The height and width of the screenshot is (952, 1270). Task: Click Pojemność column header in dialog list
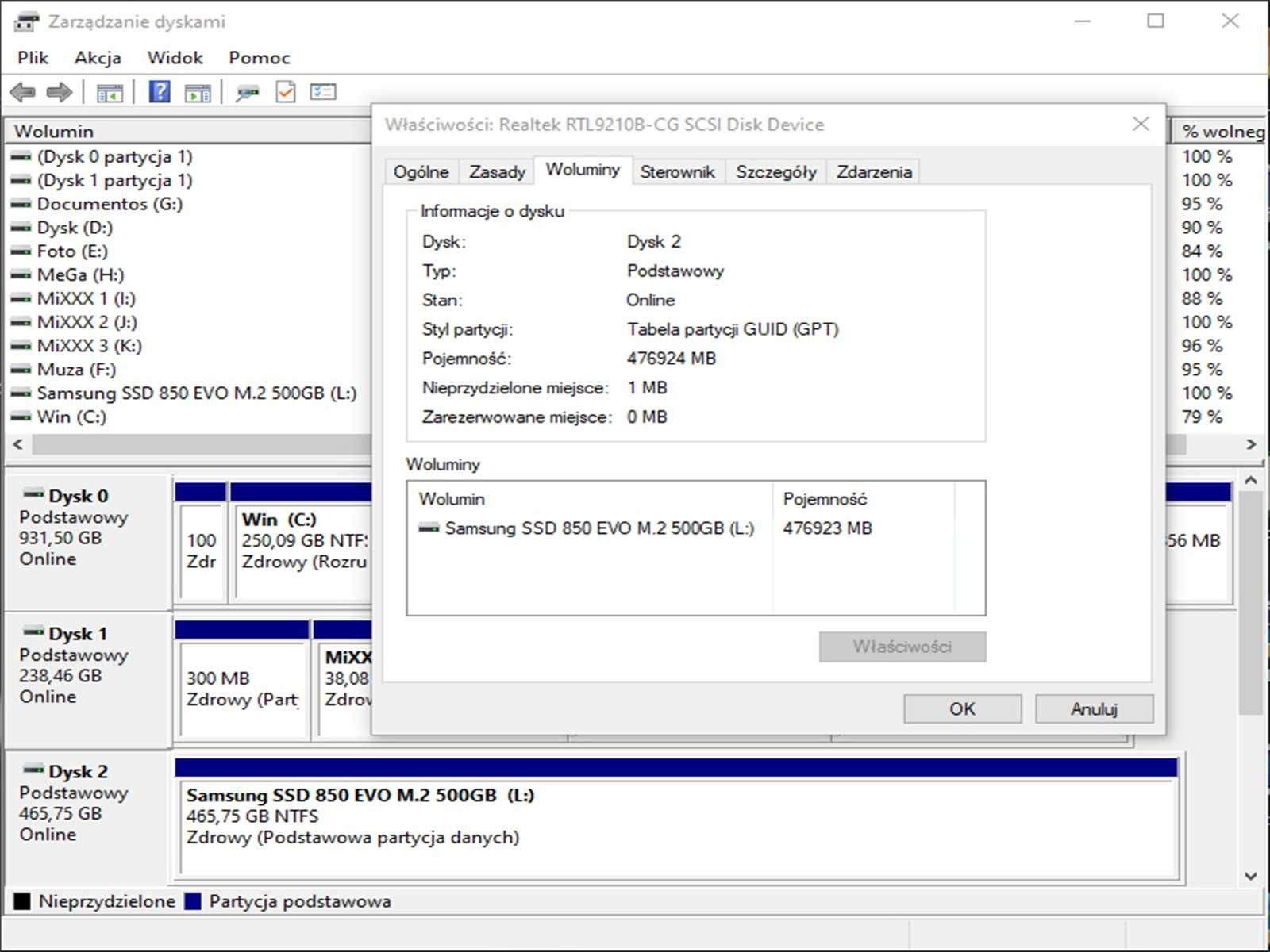click(x=864, y=499)
